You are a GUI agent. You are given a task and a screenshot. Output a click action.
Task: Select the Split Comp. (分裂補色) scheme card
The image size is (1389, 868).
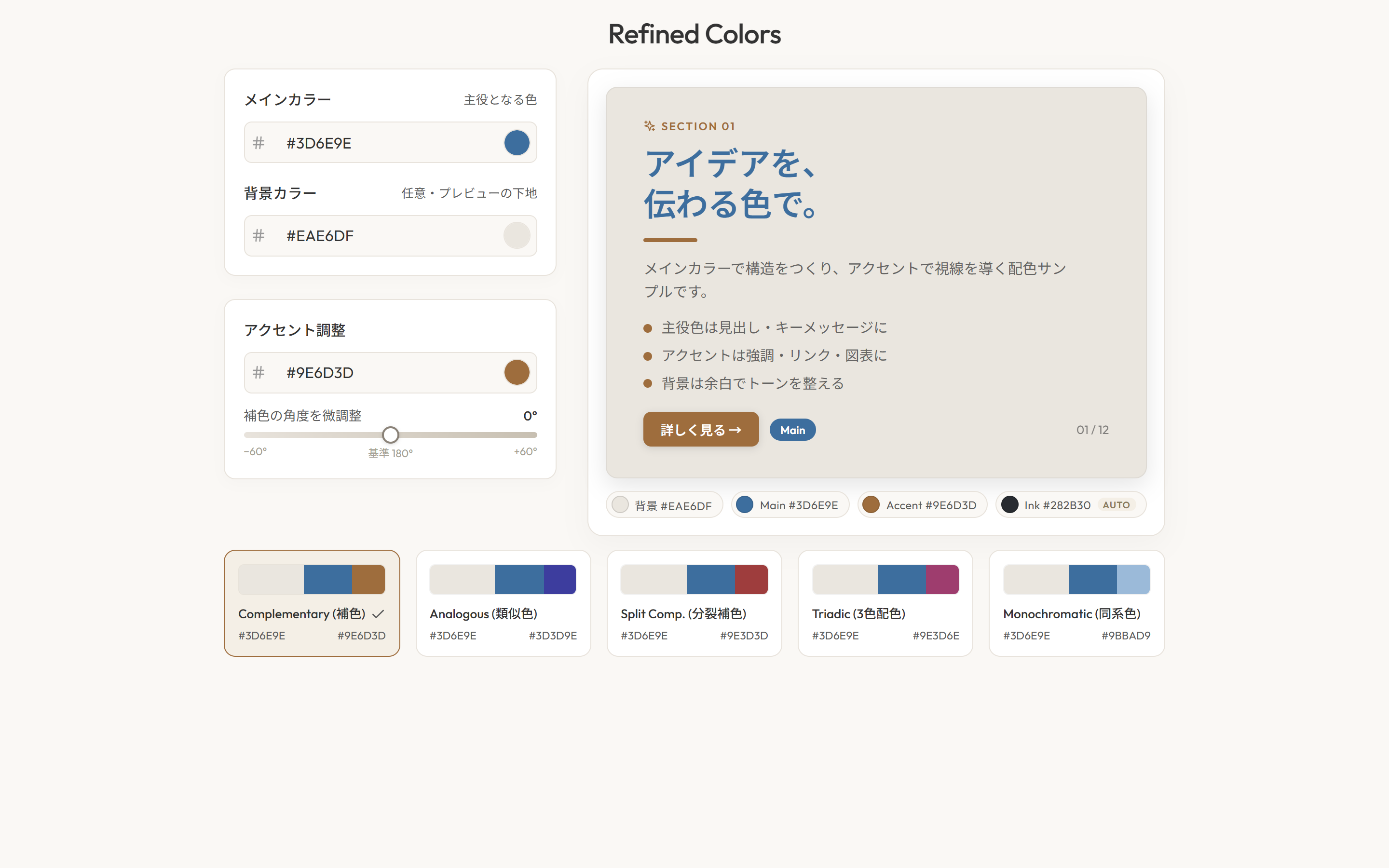[x=694, y=603]
